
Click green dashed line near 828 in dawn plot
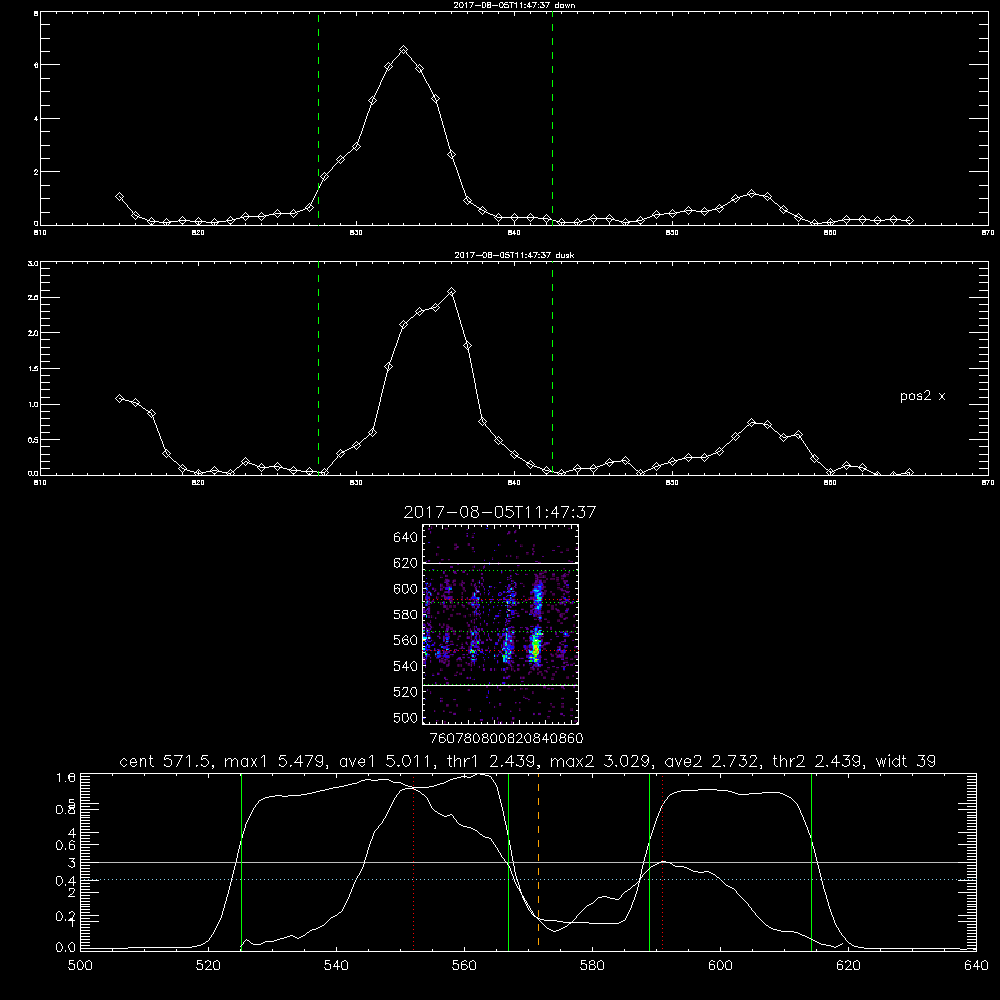click(x=318, y=118)
